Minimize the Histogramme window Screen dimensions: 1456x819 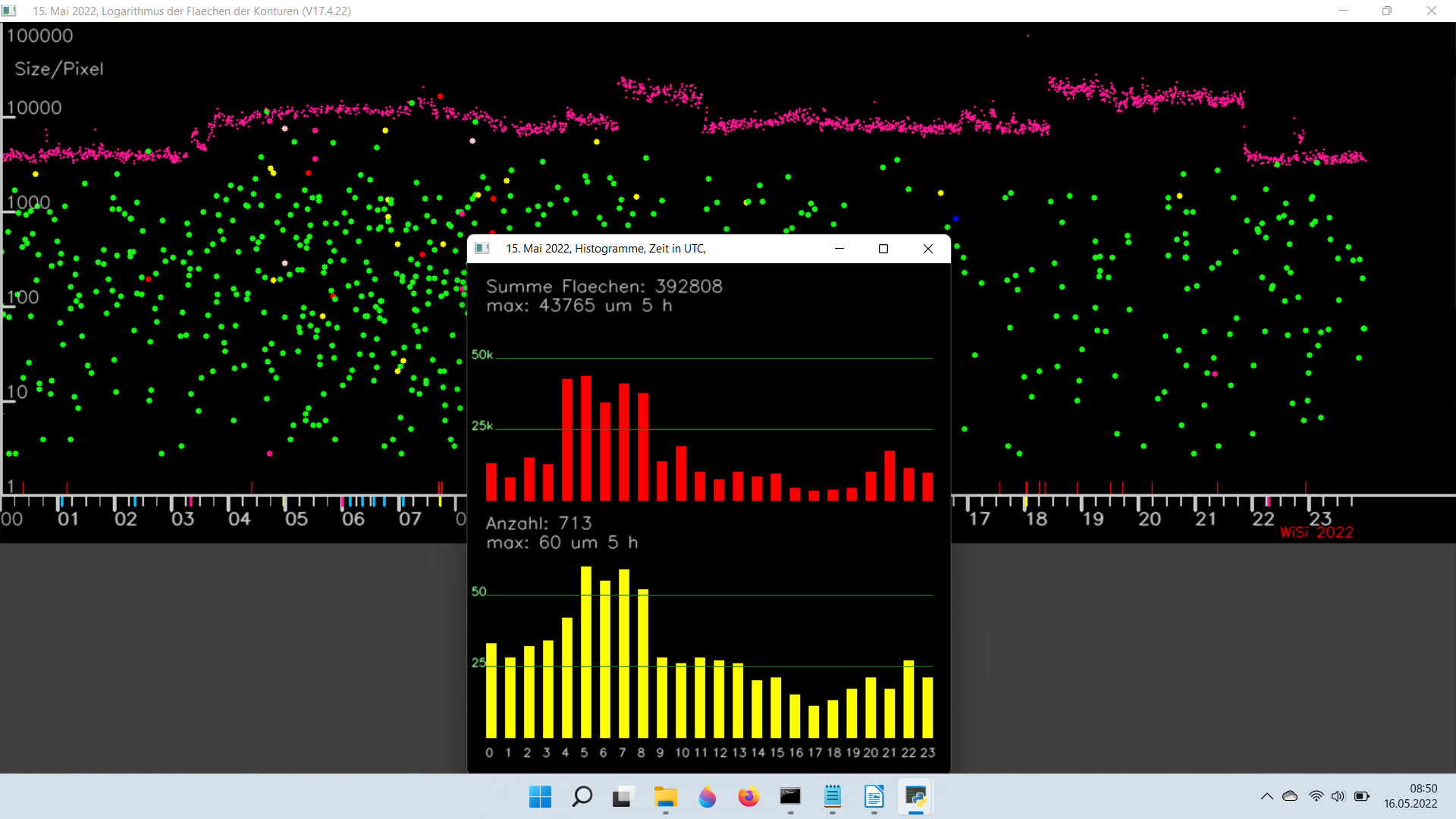click(x=839, y=249)
